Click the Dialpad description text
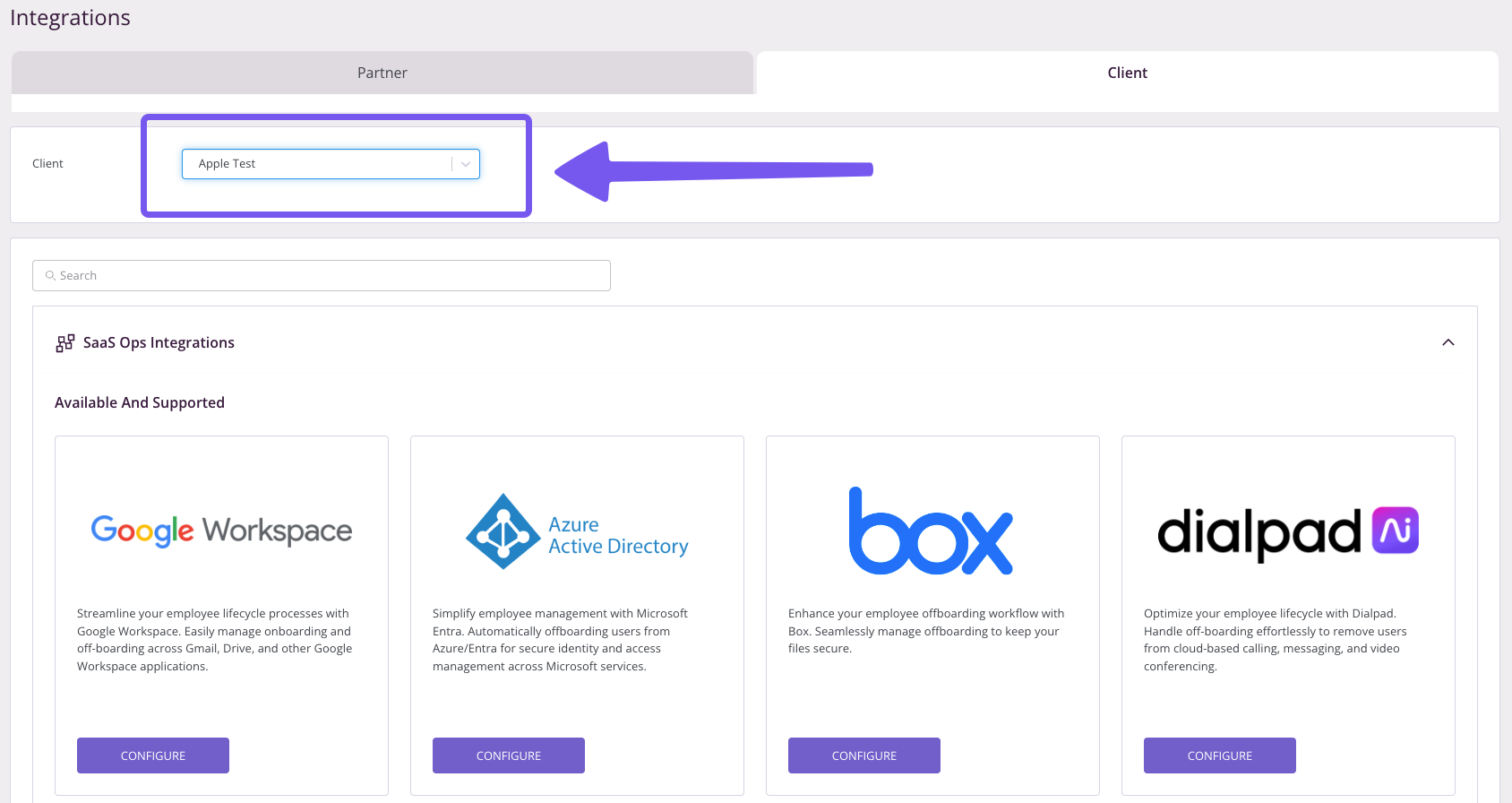 [x=1276, y=640]
